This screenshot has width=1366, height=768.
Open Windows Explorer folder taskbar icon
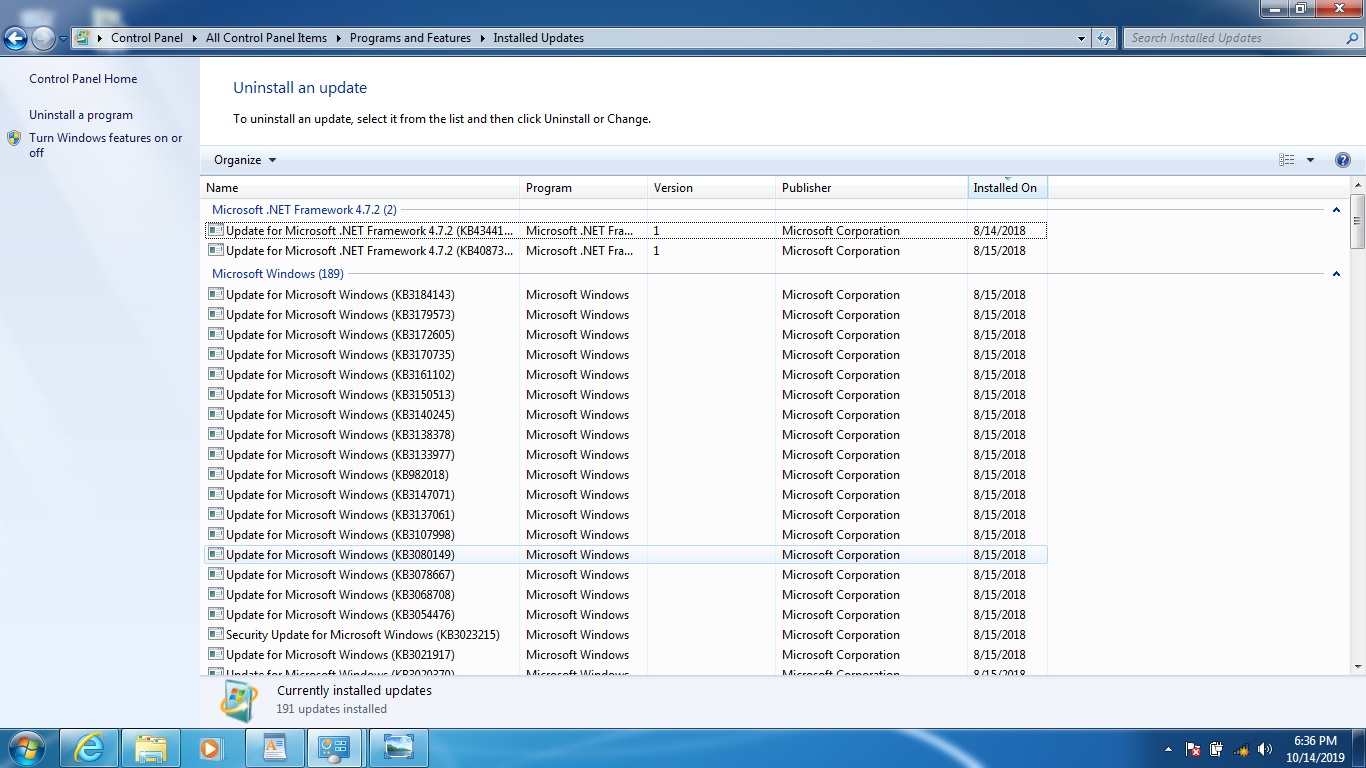(x=151, y=747)
